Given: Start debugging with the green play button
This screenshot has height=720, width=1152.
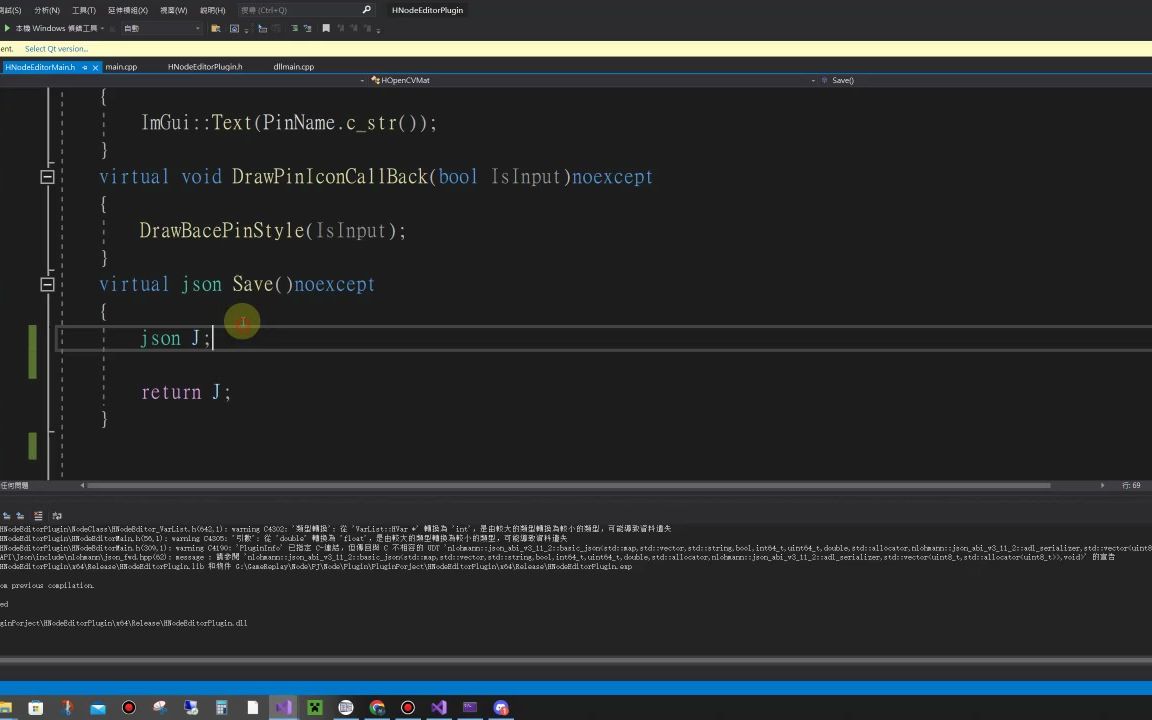Looking at the screenshot, I should [7, 28].
